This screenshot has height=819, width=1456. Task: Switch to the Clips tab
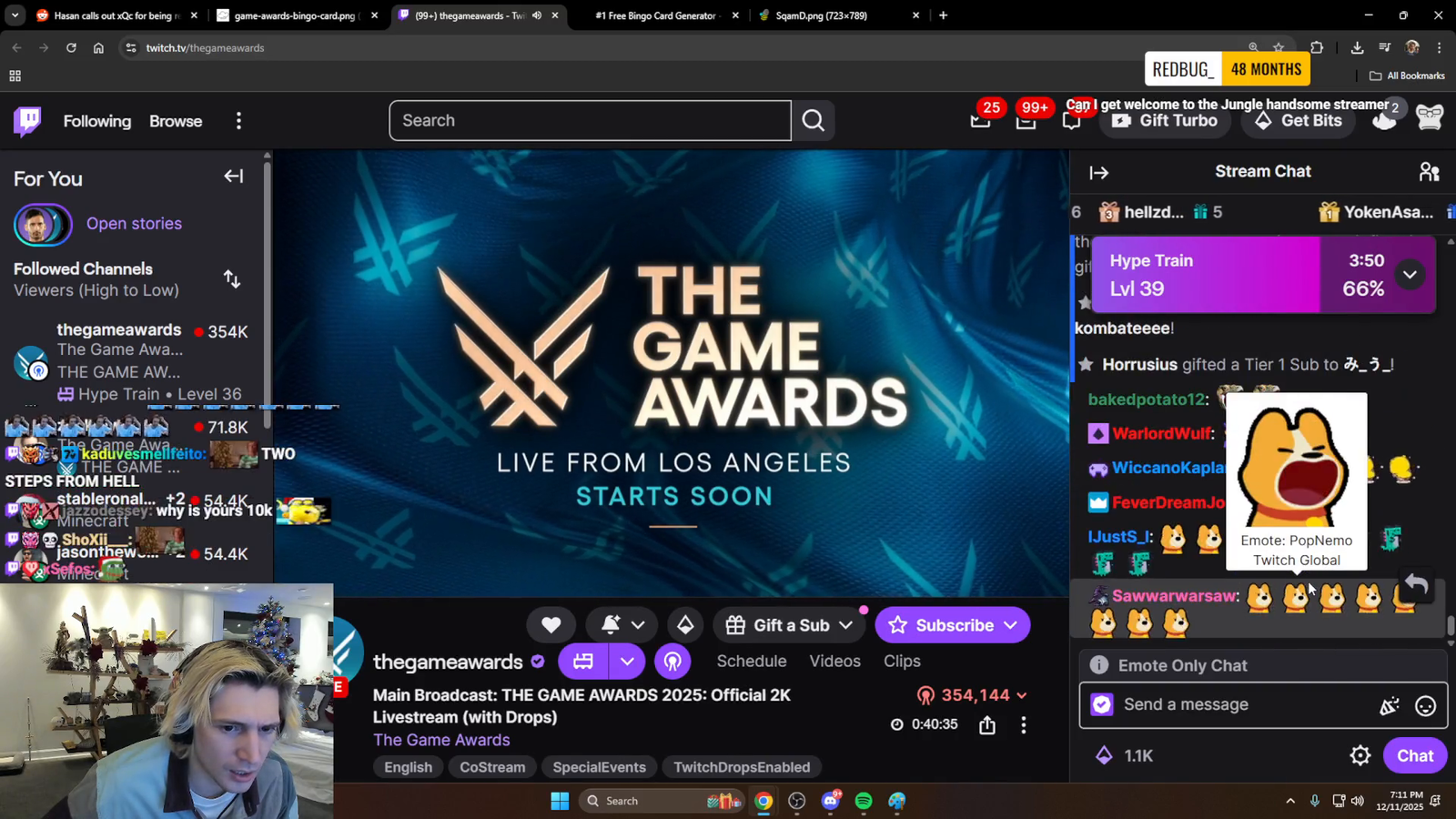pos(902,662)
